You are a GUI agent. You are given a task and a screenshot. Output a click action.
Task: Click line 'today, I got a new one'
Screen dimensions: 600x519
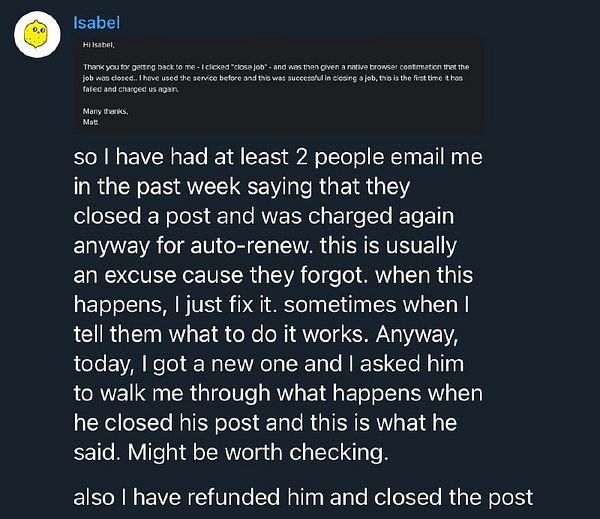pos(269,364)
